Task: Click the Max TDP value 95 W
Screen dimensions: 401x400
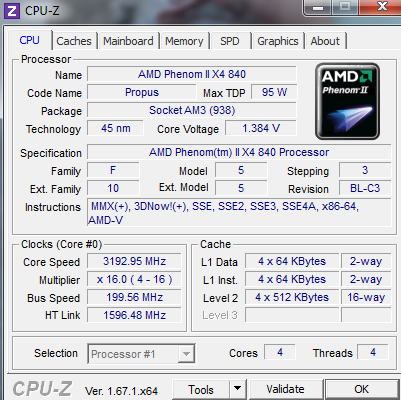Action: click(274, 92)
